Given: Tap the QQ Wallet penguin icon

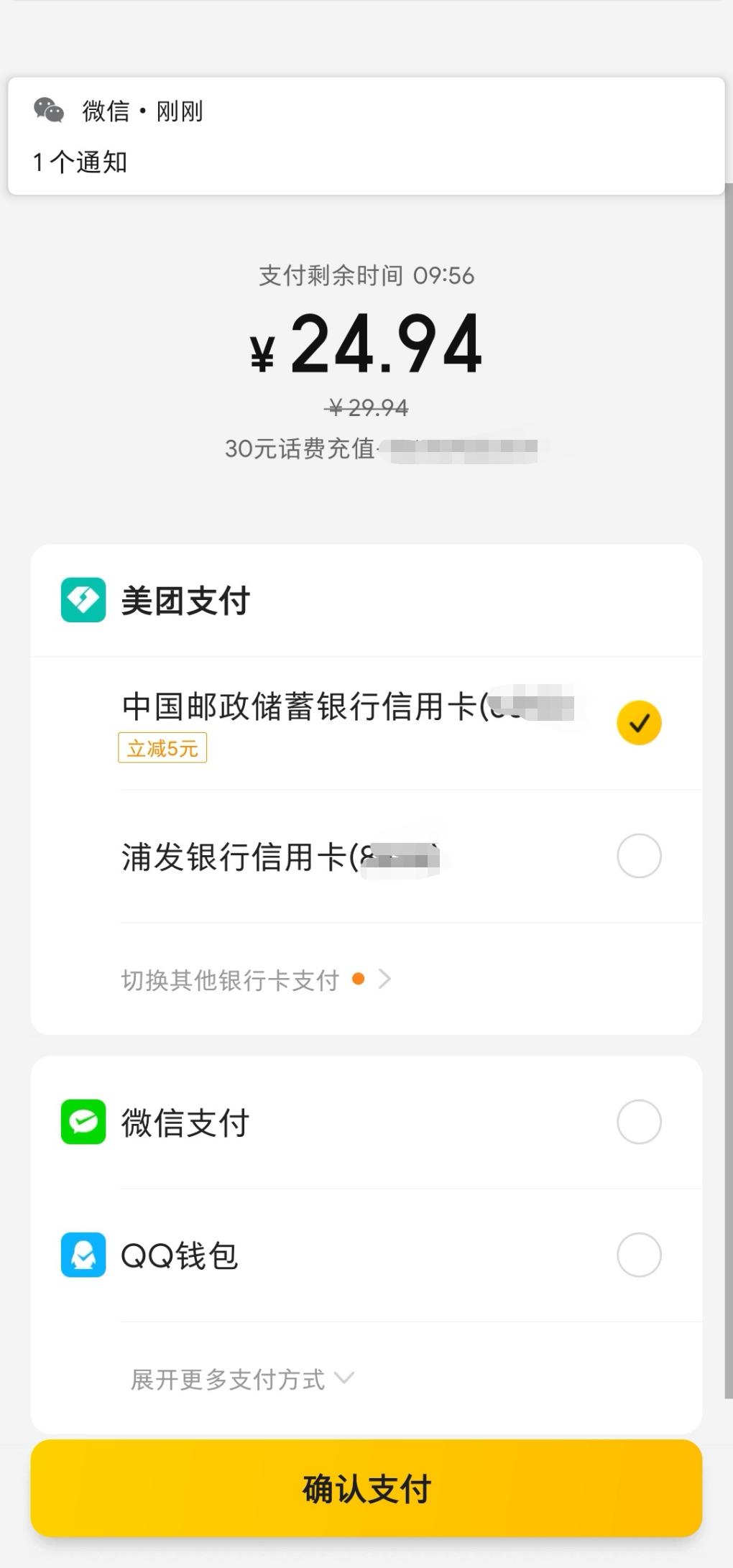Looking at the screenshot, I should (83, 1255).
